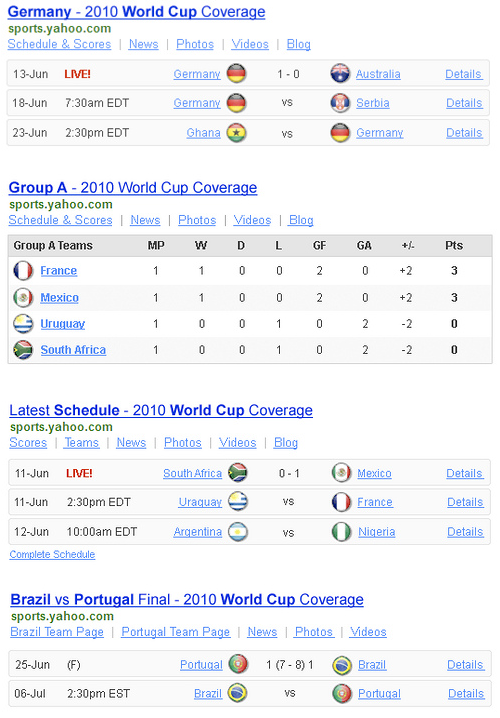Open Complete Schedule link

coord(52,554)
